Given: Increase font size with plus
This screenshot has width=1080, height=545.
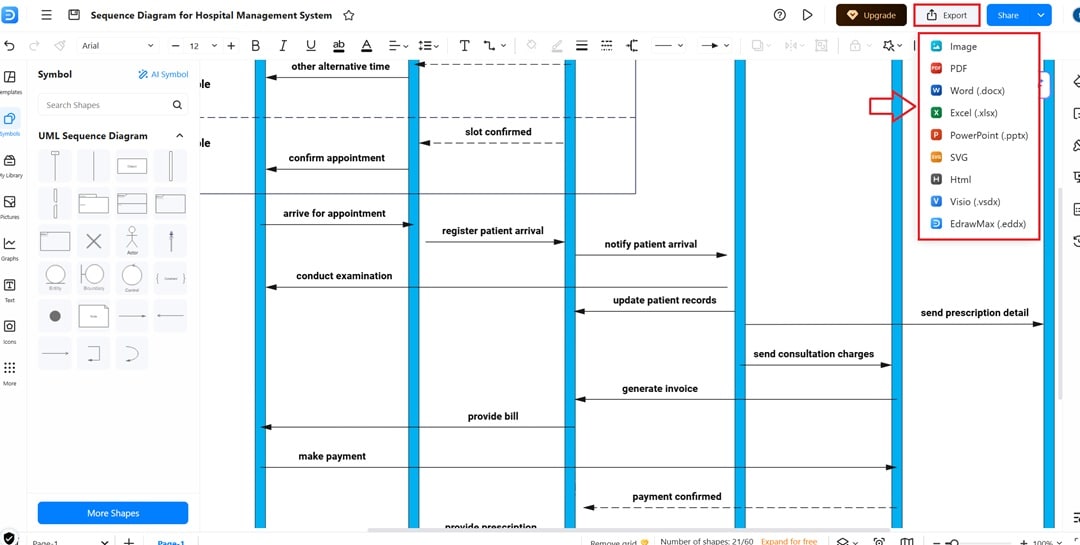Looking at the screenshot, I should [231, 45].
